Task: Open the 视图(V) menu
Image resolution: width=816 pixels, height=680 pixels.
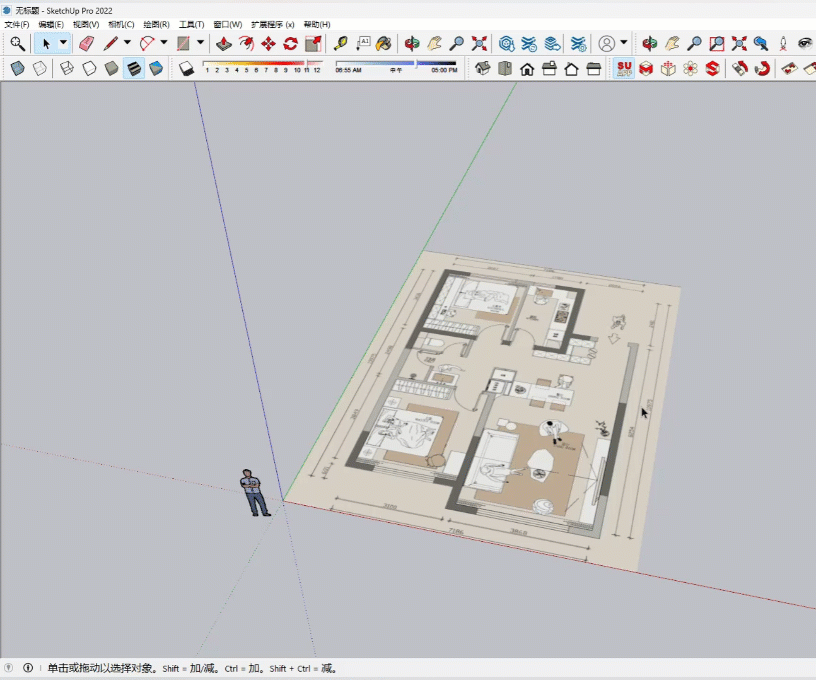Action: 86,24
